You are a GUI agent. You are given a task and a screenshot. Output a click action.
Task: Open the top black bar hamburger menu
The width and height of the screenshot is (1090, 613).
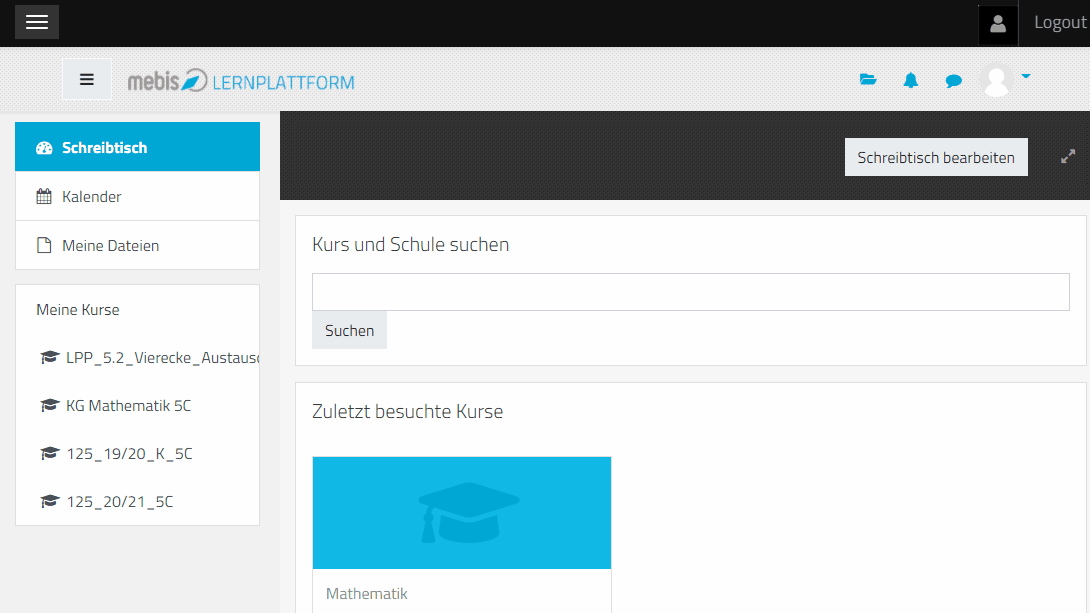pos(37,22)
